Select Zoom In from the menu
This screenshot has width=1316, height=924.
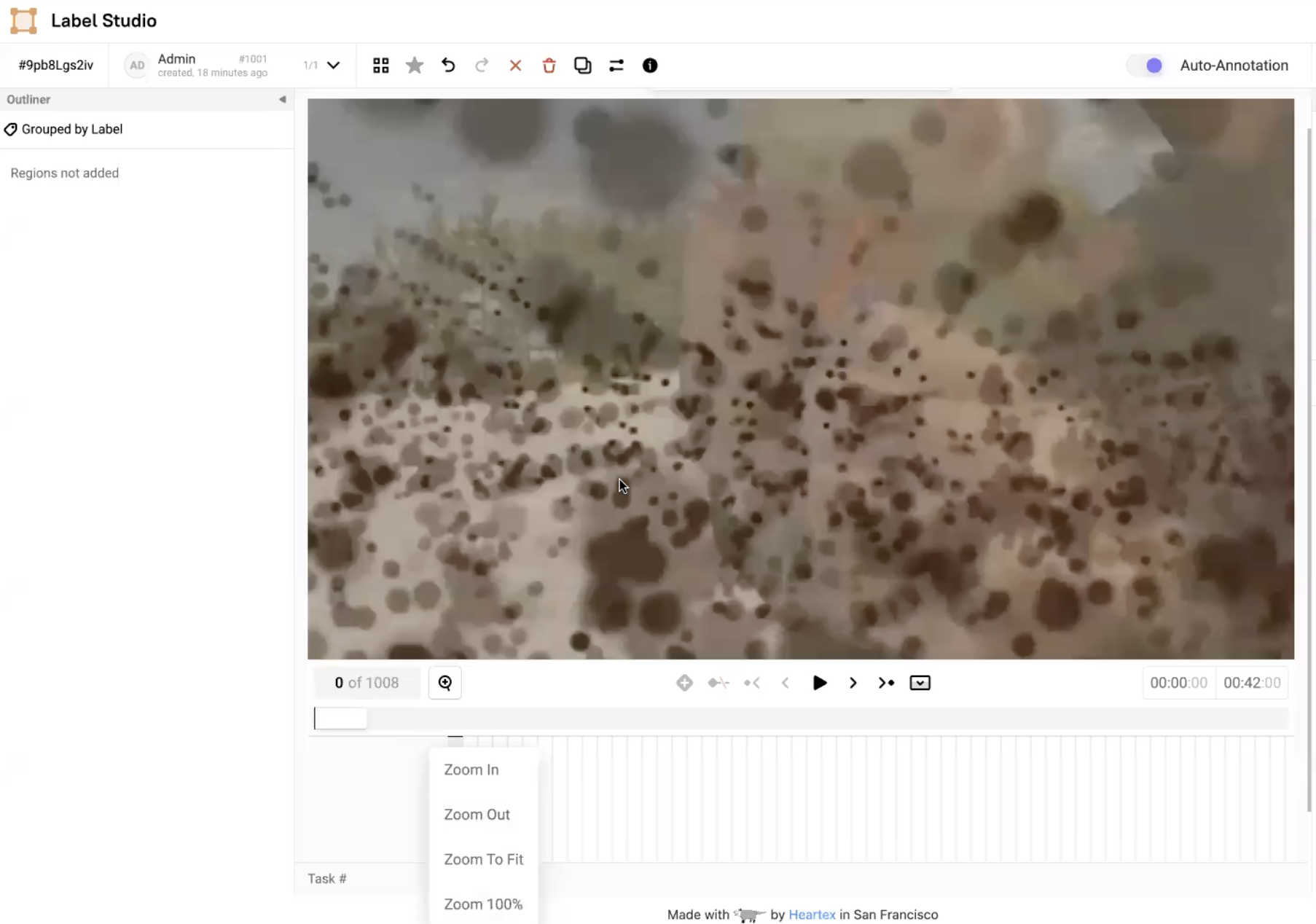point(471,770)
